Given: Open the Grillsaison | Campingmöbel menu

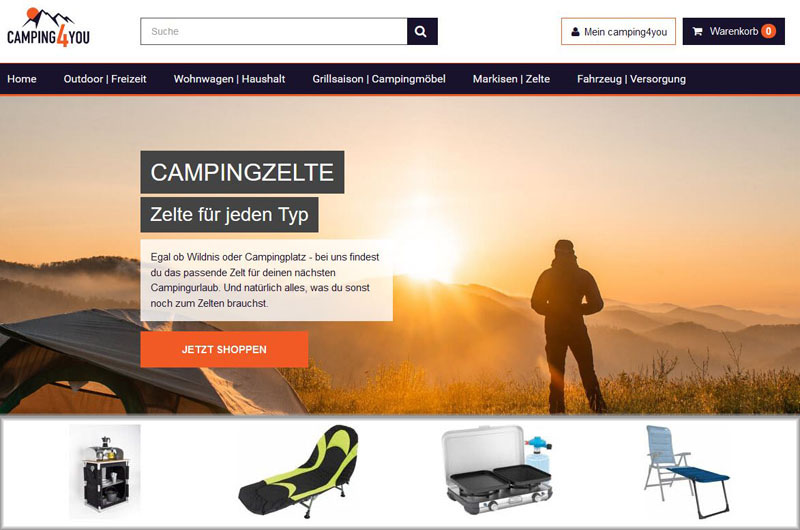Looking at the screenshot, I should [379, 79].
